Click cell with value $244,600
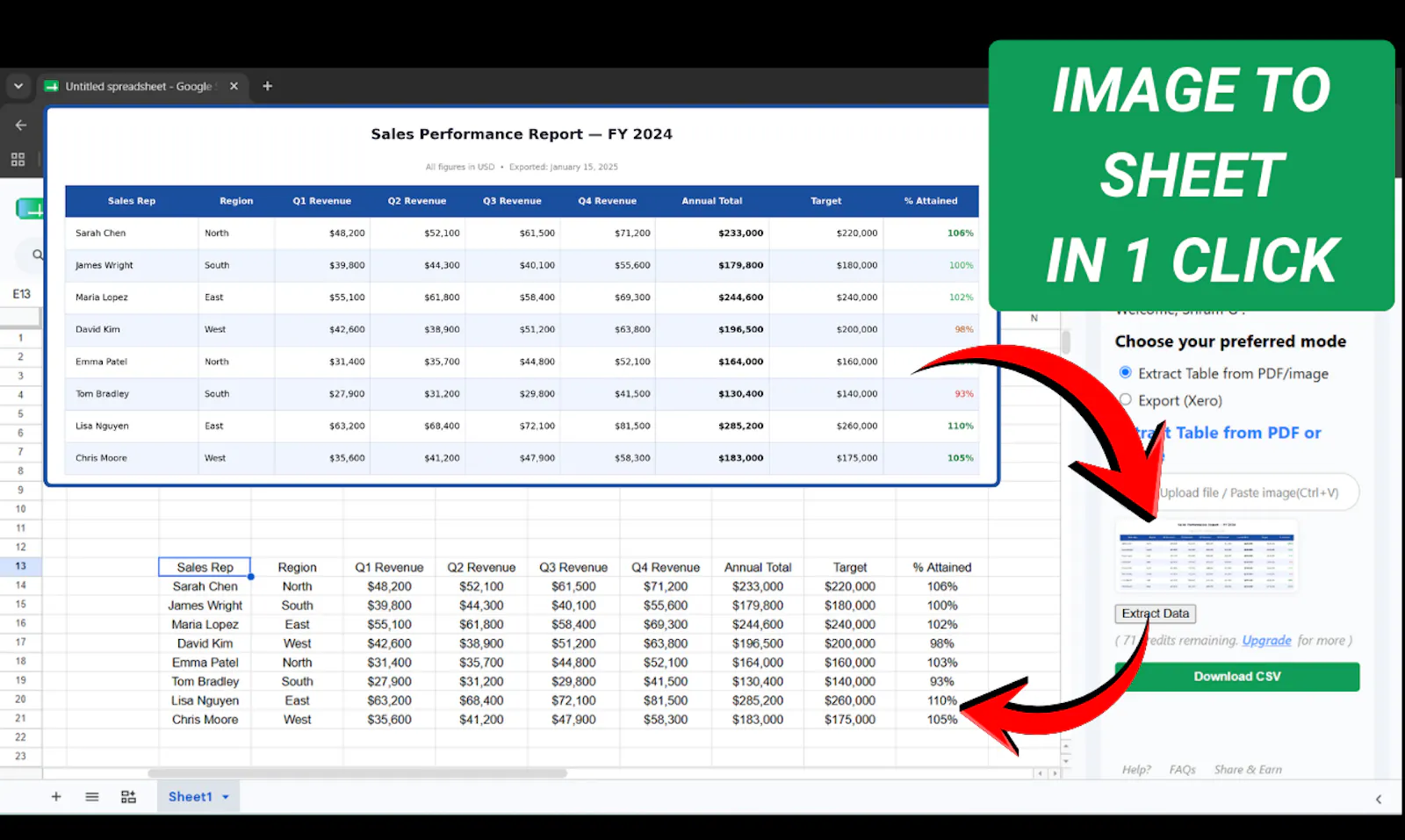Viewport: 1405px width, 840px height. pyautogui.click(x=758, y=624)
